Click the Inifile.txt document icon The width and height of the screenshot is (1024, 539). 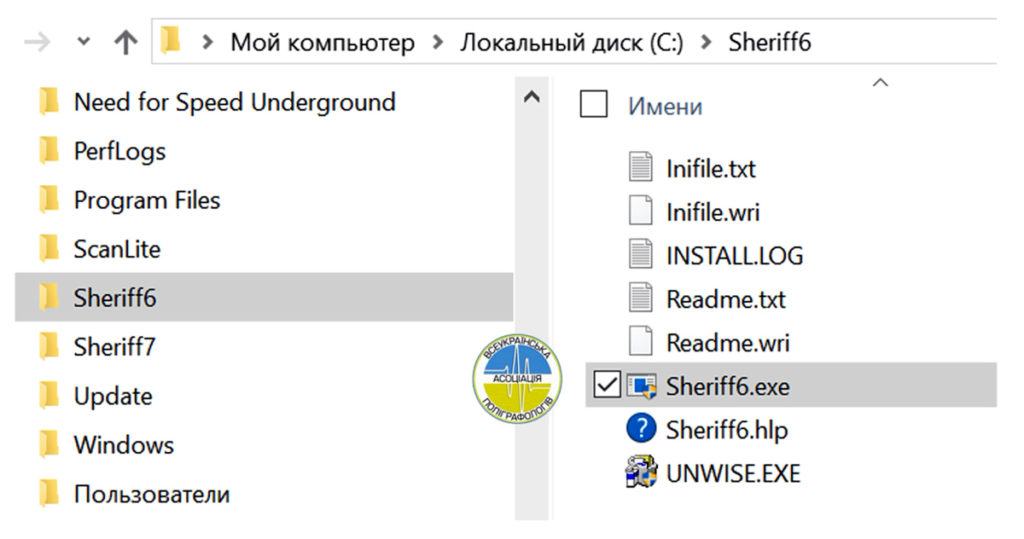pyautogui.click(x=640, y=168)
